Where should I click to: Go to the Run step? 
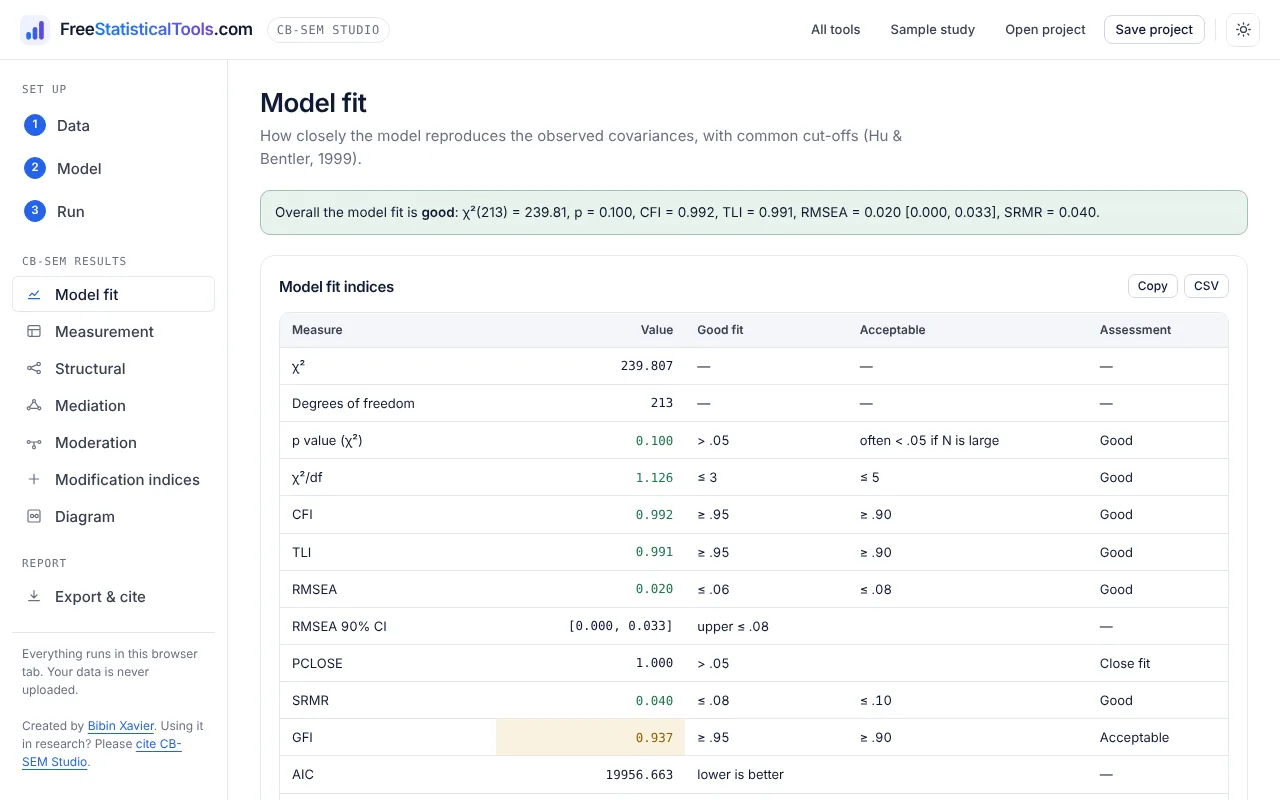[x=113, y=212]
